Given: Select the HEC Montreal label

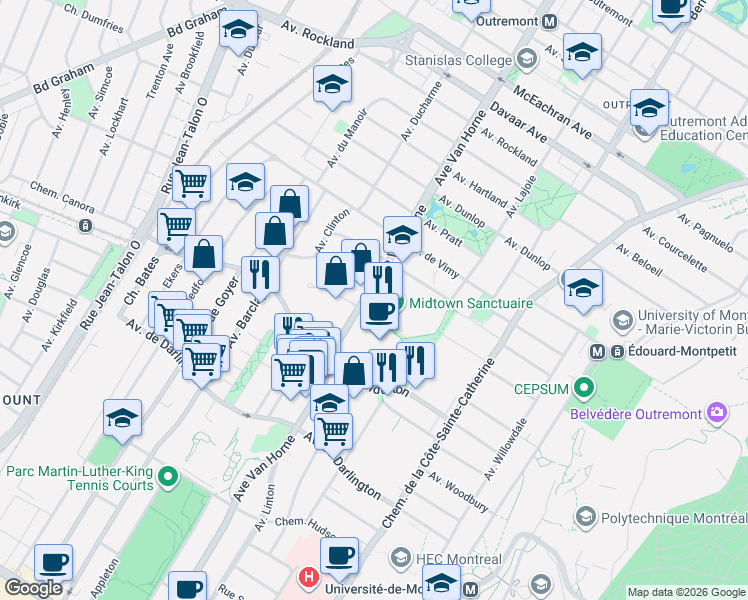Looking at the screenshot, I should (459, 559).
